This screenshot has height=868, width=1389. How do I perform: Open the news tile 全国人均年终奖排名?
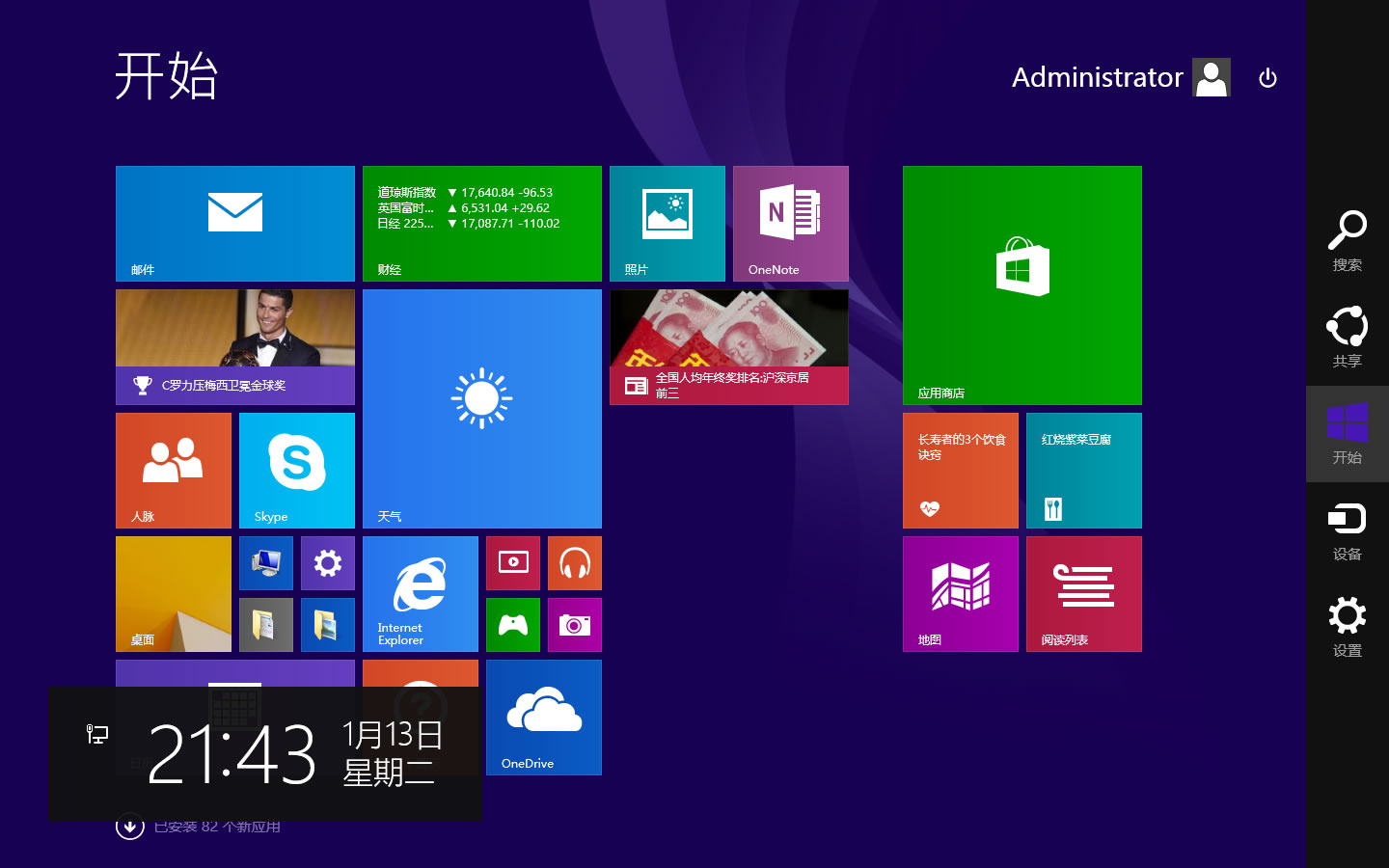729,347
